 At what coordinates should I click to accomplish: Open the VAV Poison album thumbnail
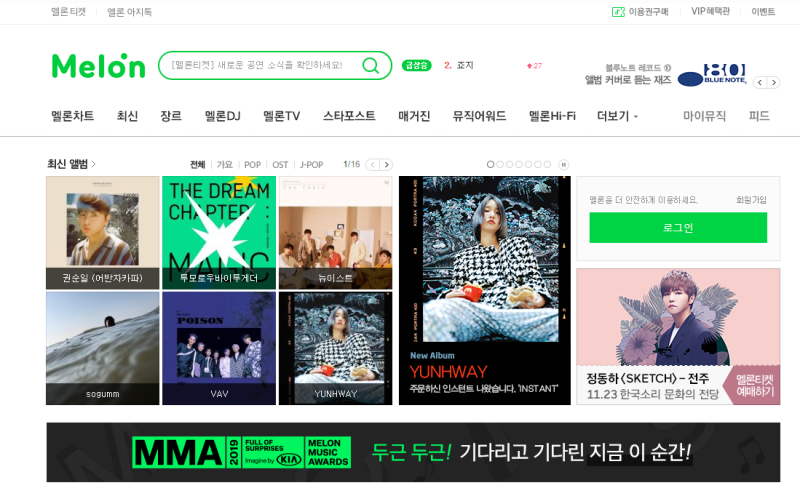[x=219, y=348]
